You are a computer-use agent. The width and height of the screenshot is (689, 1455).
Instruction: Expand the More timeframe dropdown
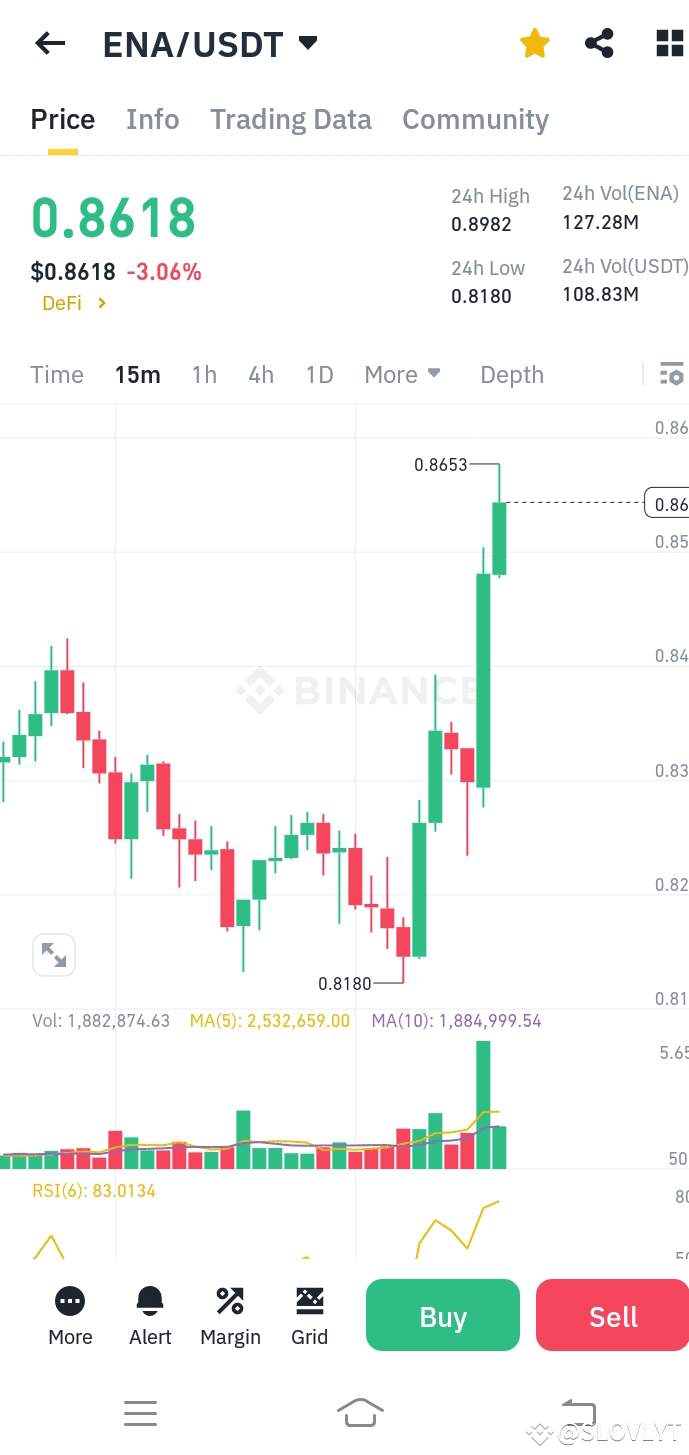pyautogui.click(x=402, y=374)
